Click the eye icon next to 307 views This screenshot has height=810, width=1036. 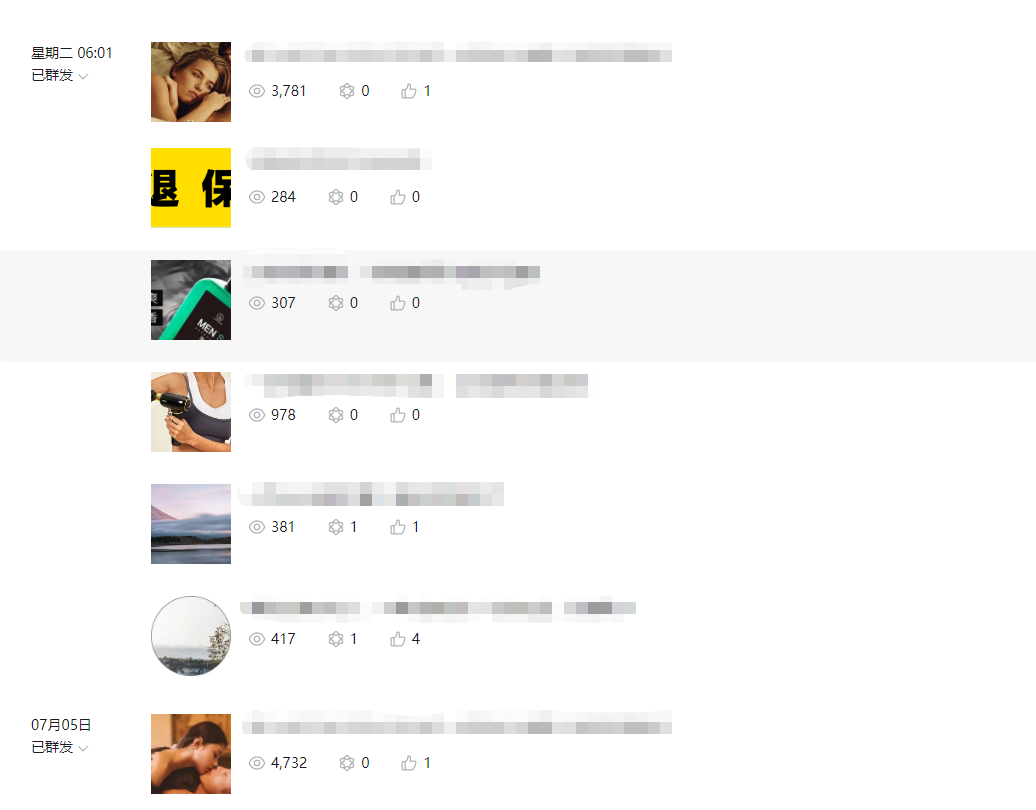click(x=256, y=303)
